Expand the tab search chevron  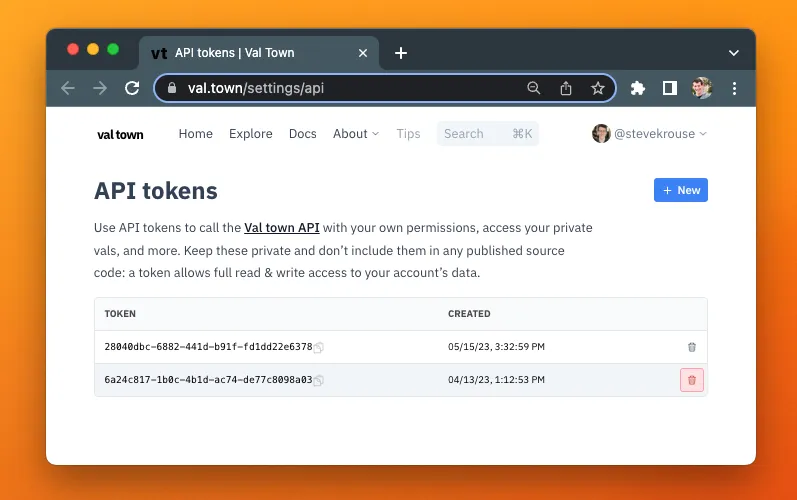(x=733, y=53)
